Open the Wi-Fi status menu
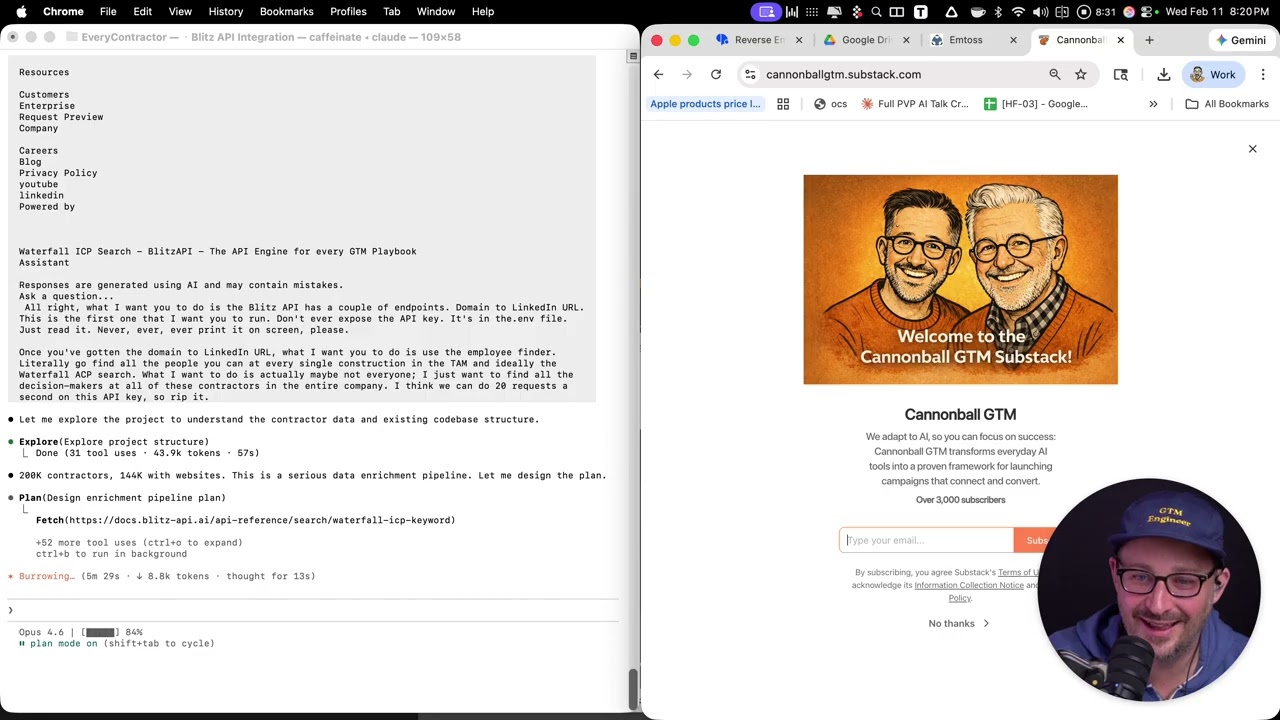Viewport: 1280px width, 720px height. click(1018, 12)
